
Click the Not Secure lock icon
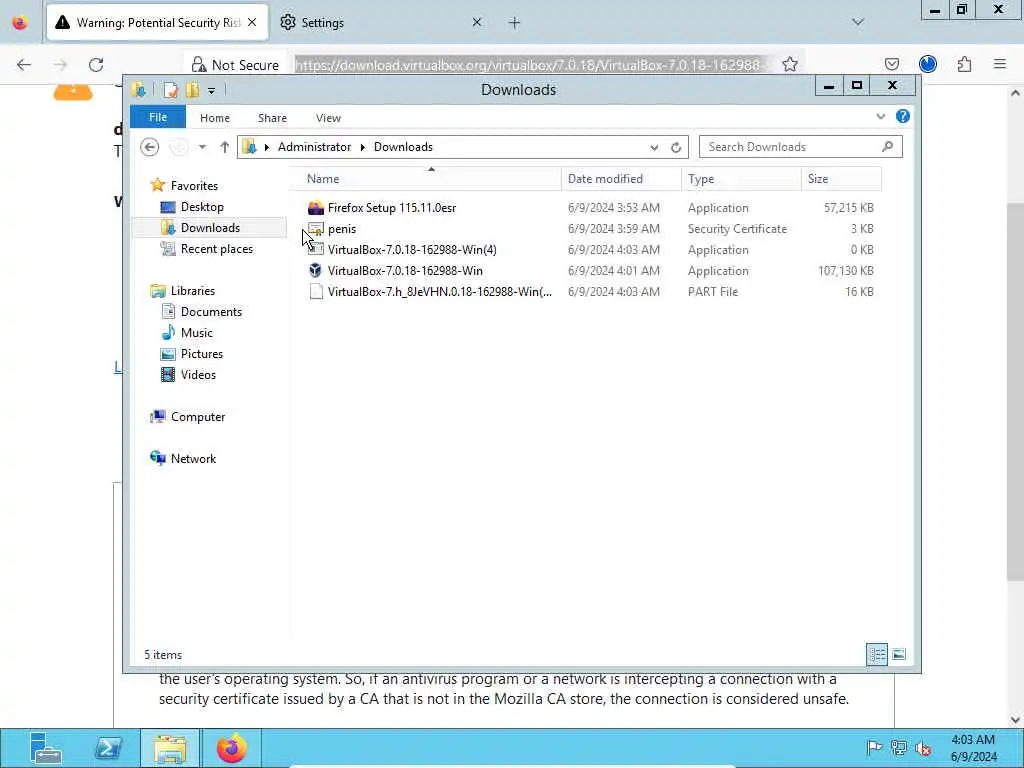click(199, 64)
